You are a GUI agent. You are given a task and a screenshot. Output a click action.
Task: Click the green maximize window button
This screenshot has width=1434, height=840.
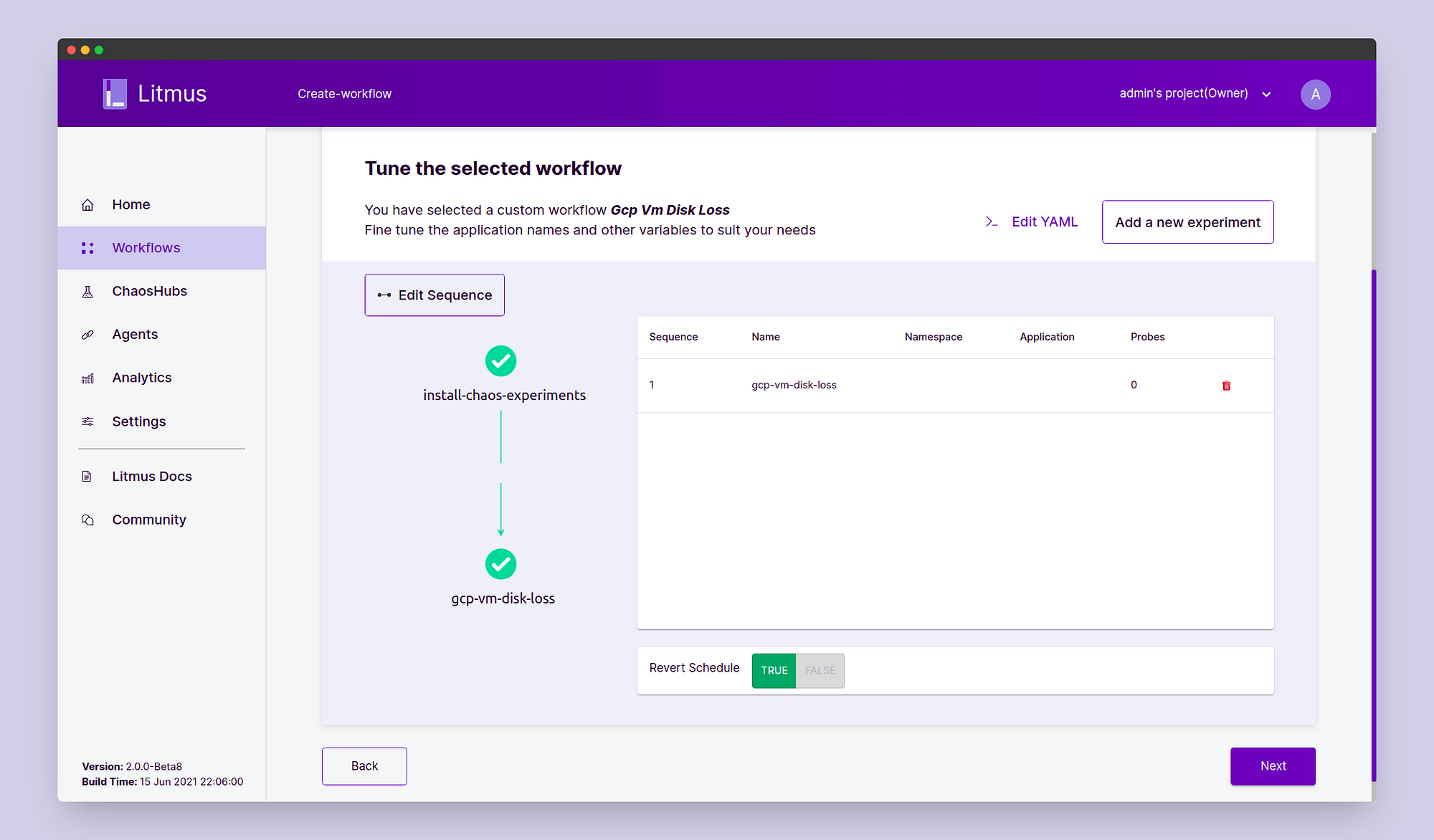point(99,50)
